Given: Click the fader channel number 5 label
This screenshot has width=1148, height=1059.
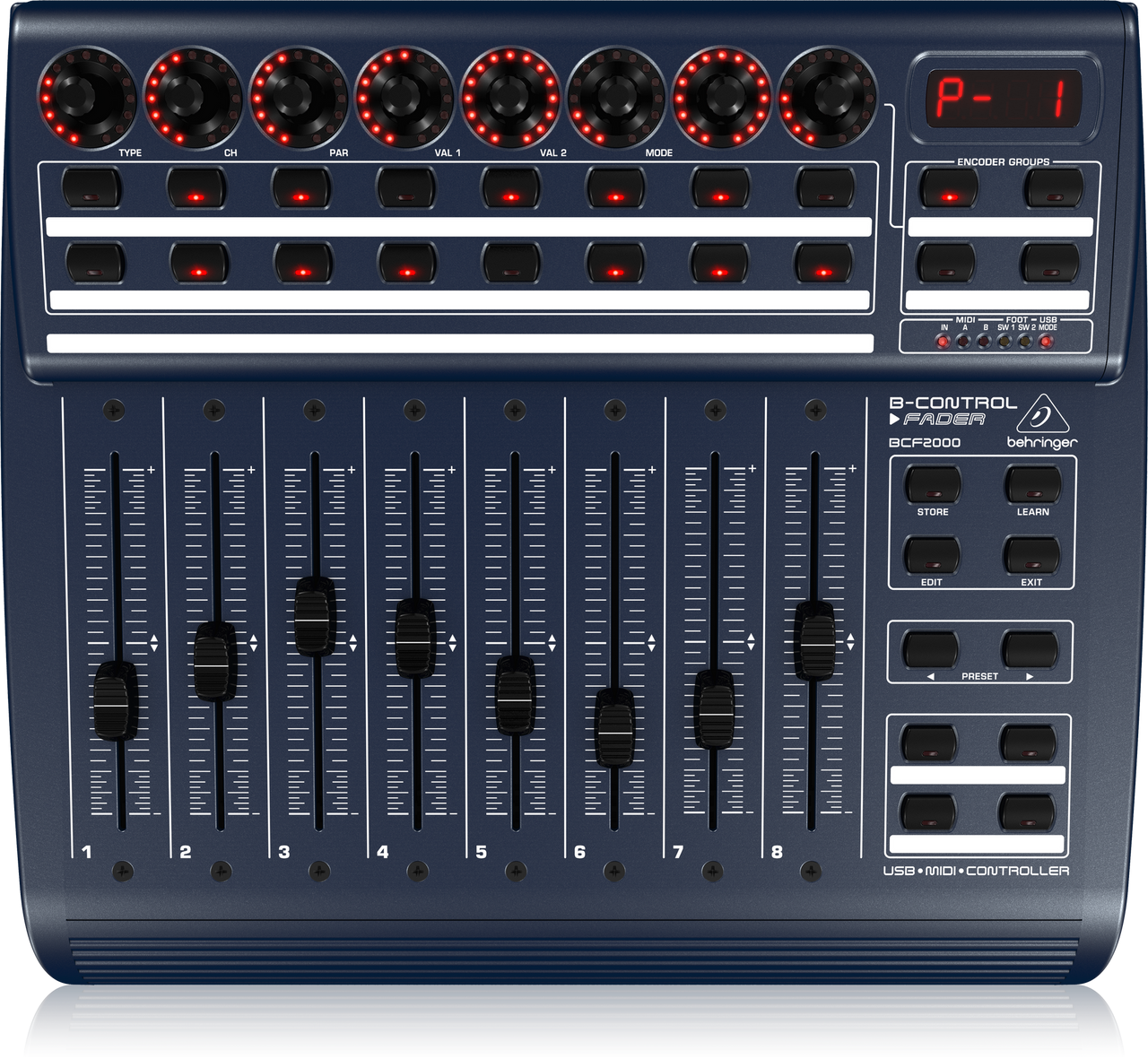Looking at the screenshot, I should click(482, 852).
